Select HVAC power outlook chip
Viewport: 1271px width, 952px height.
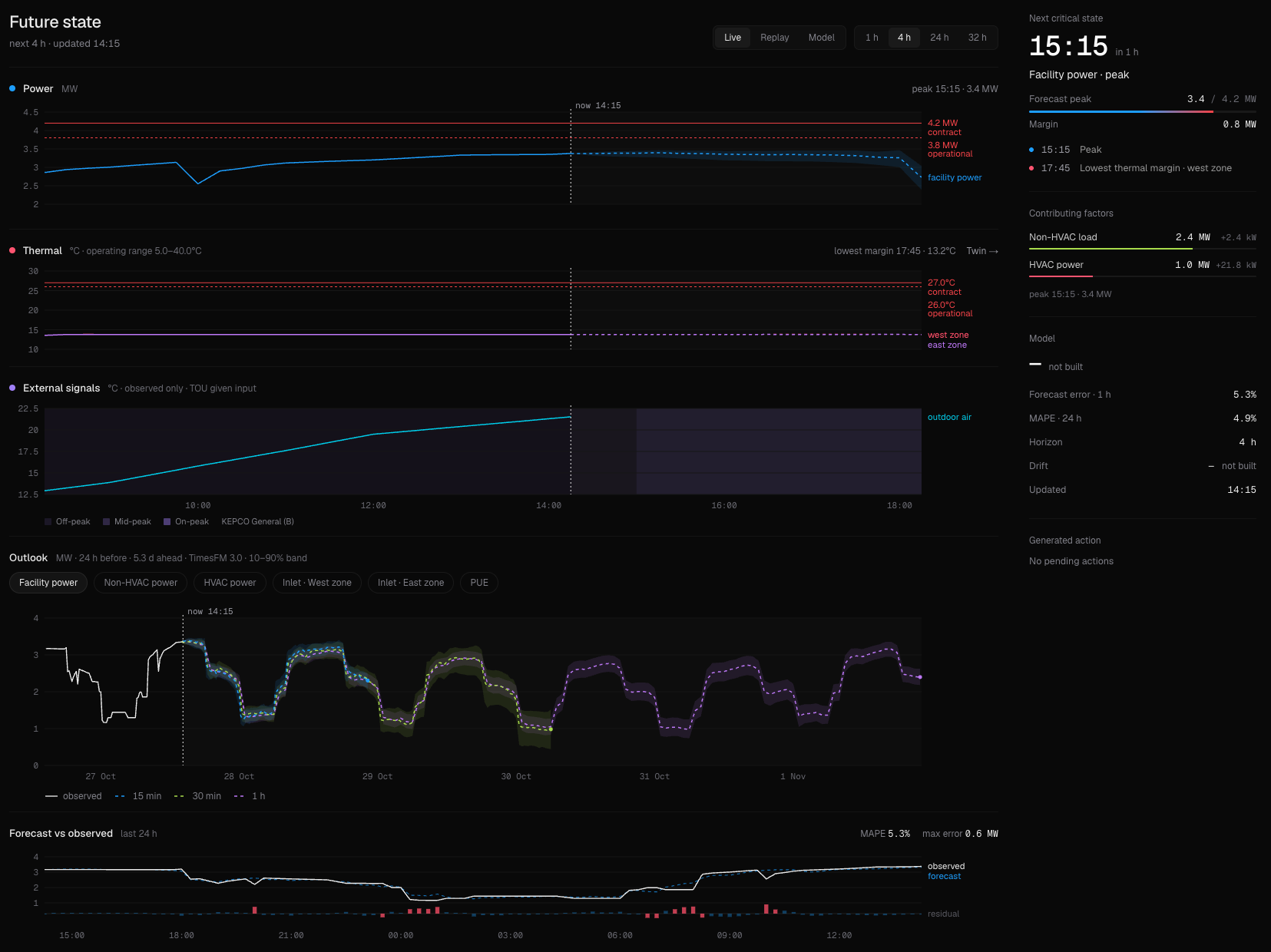230,583
